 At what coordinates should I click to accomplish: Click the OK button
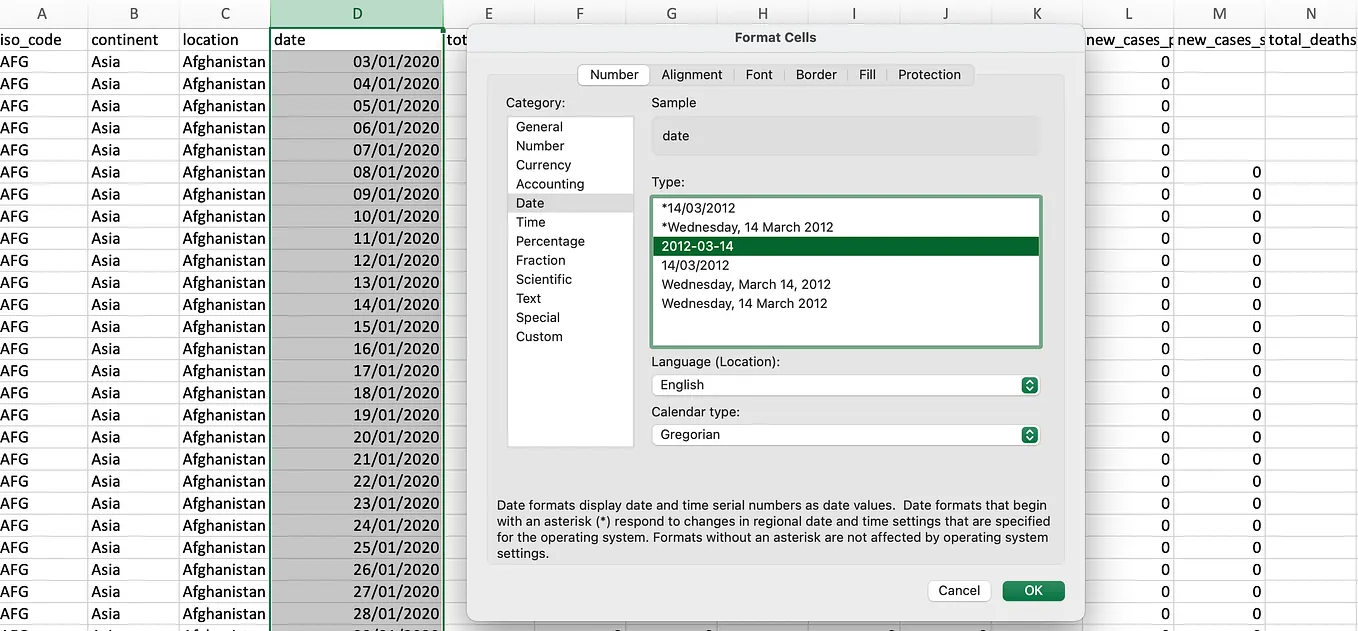(1033, 591)
